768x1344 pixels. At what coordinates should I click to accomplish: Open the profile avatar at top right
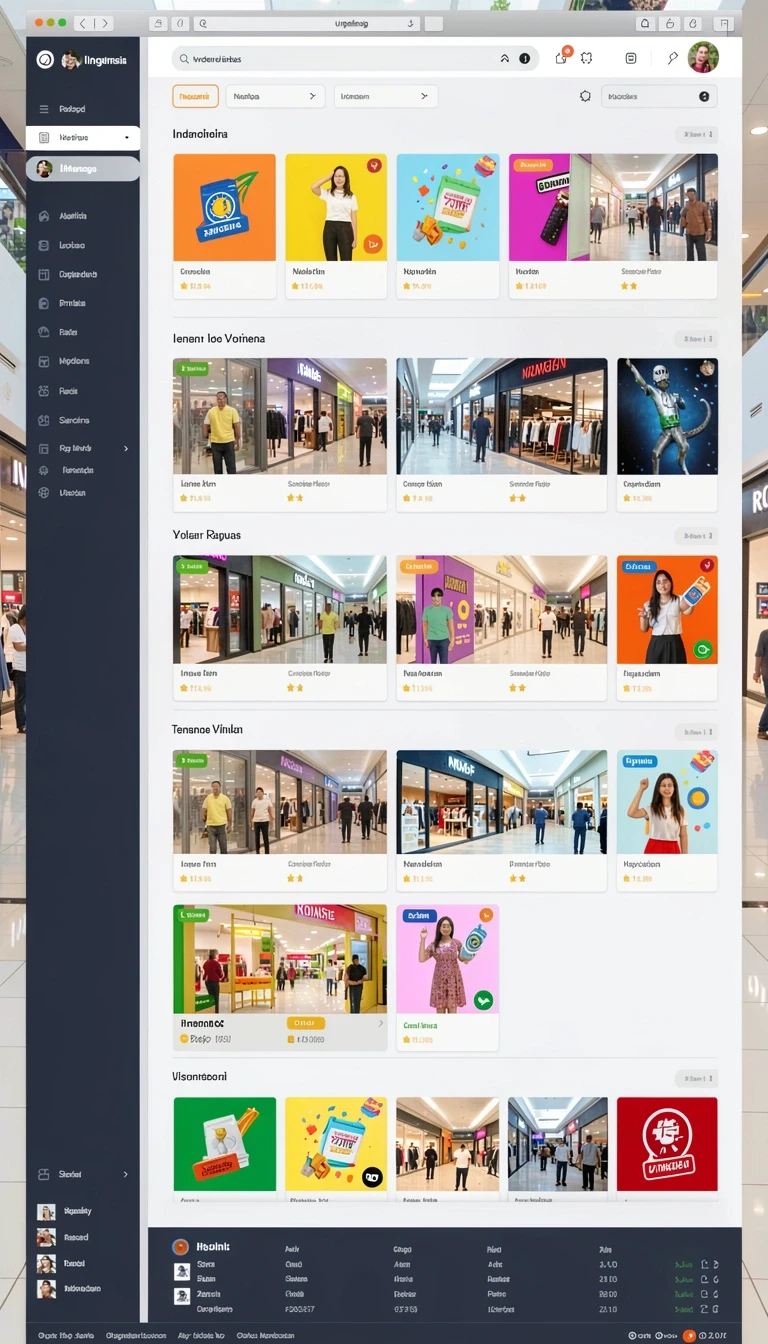[x=704, y=57]
